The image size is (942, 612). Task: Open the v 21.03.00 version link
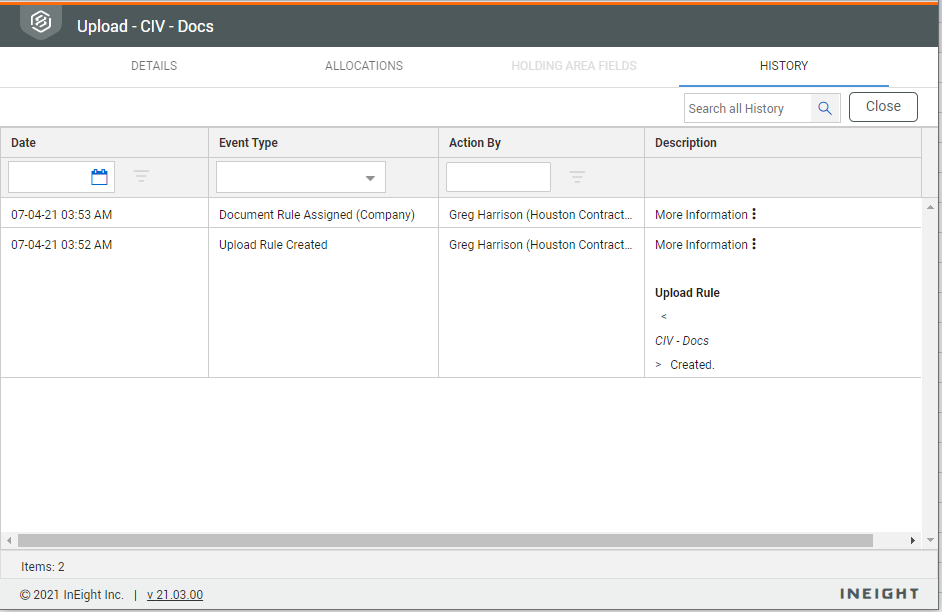(x=175, y=595)
